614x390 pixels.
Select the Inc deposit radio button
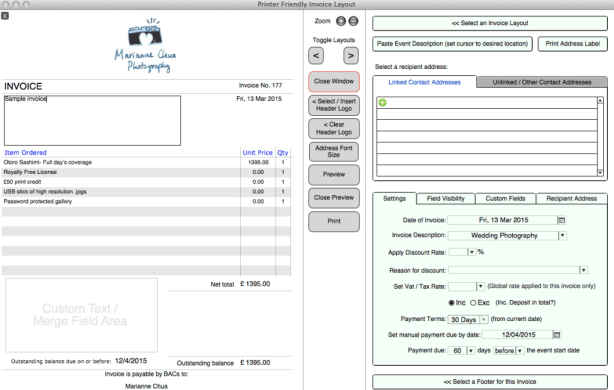(x=451, y=303)
